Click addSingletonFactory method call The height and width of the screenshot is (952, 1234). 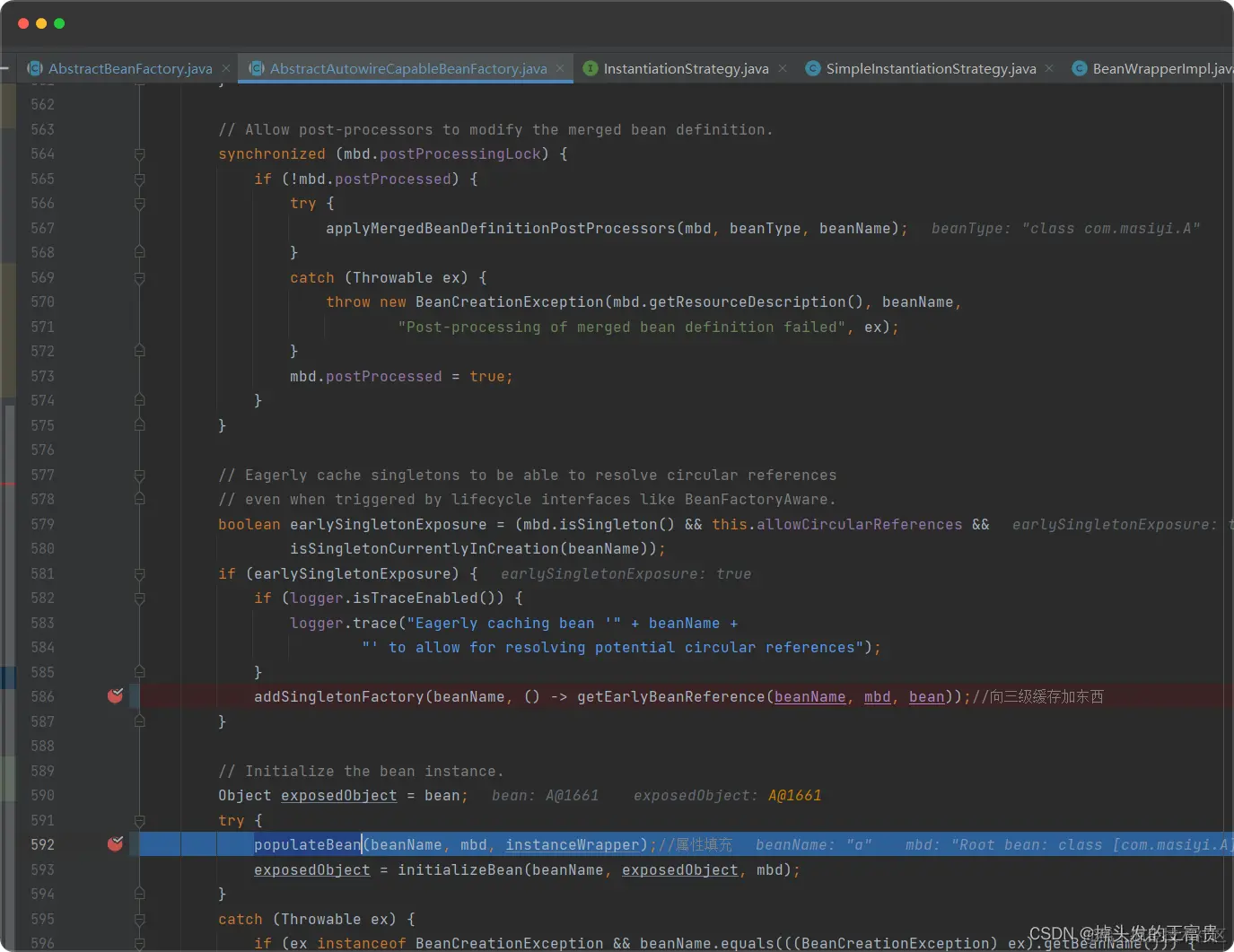338,697
